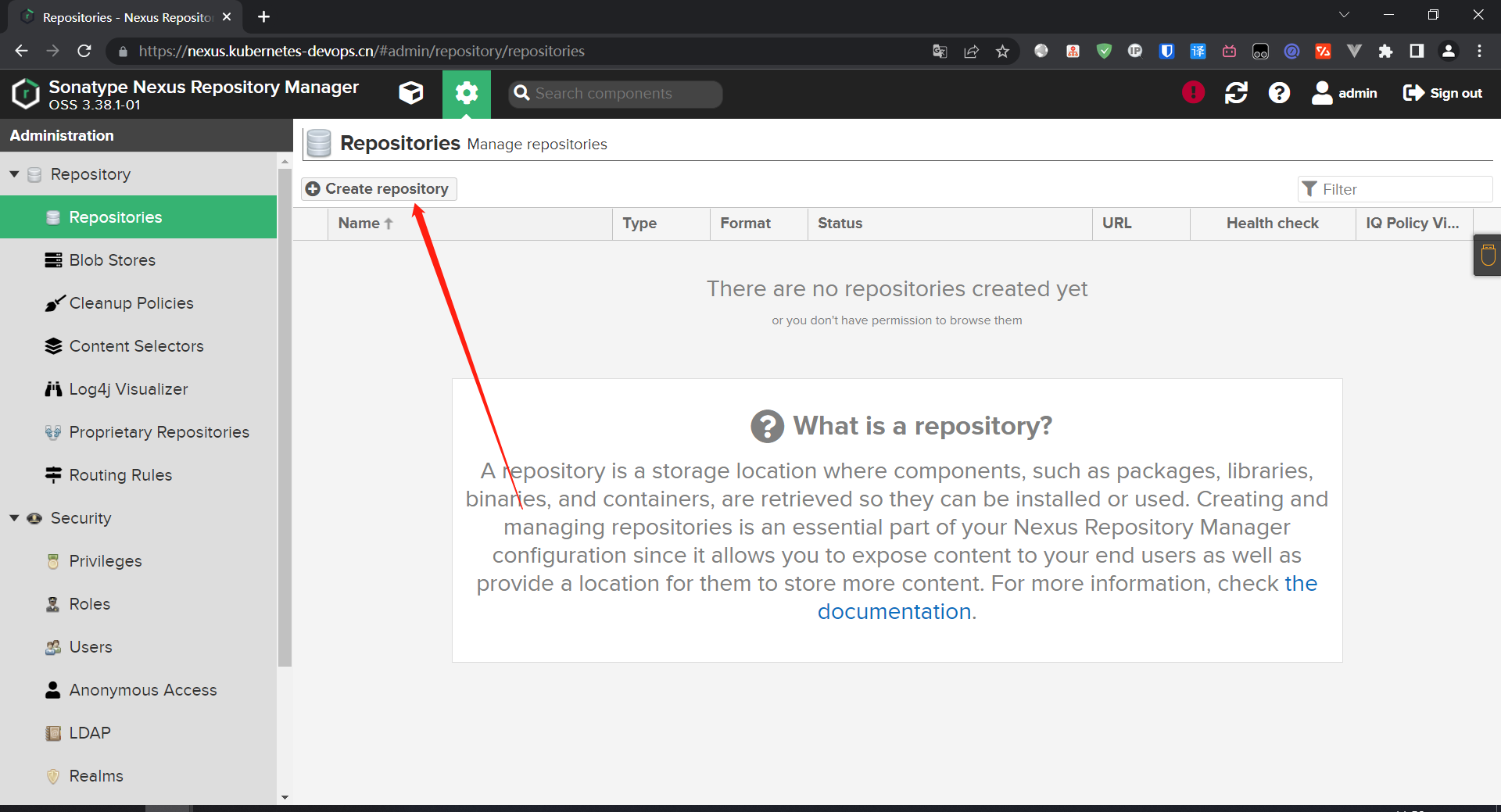Viewport: 1501px width, 812px height.
Task: Collapse the Repository tree section
Action: point(14,174)
